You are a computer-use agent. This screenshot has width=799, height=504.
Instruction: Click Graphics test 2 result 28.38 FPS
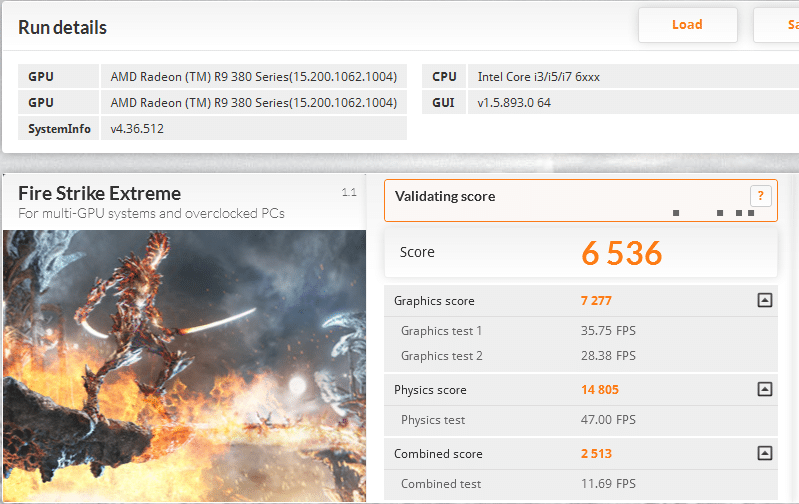[608, 356]
